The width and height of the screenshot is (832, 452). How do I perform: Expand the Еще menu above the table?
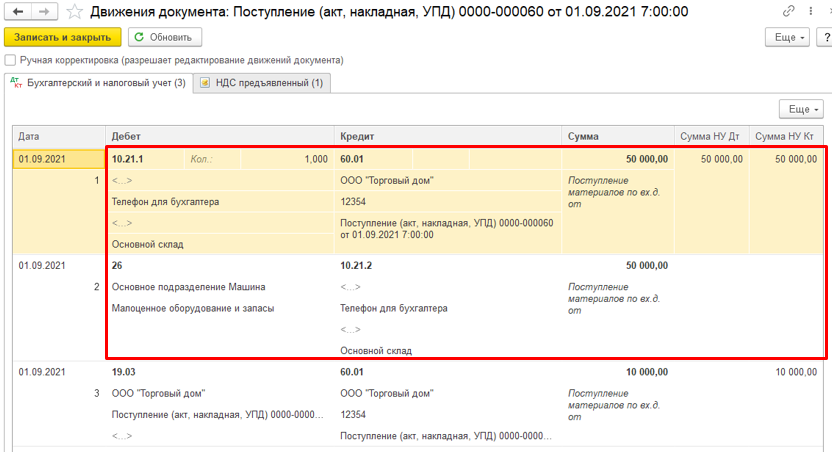[800, 109]
